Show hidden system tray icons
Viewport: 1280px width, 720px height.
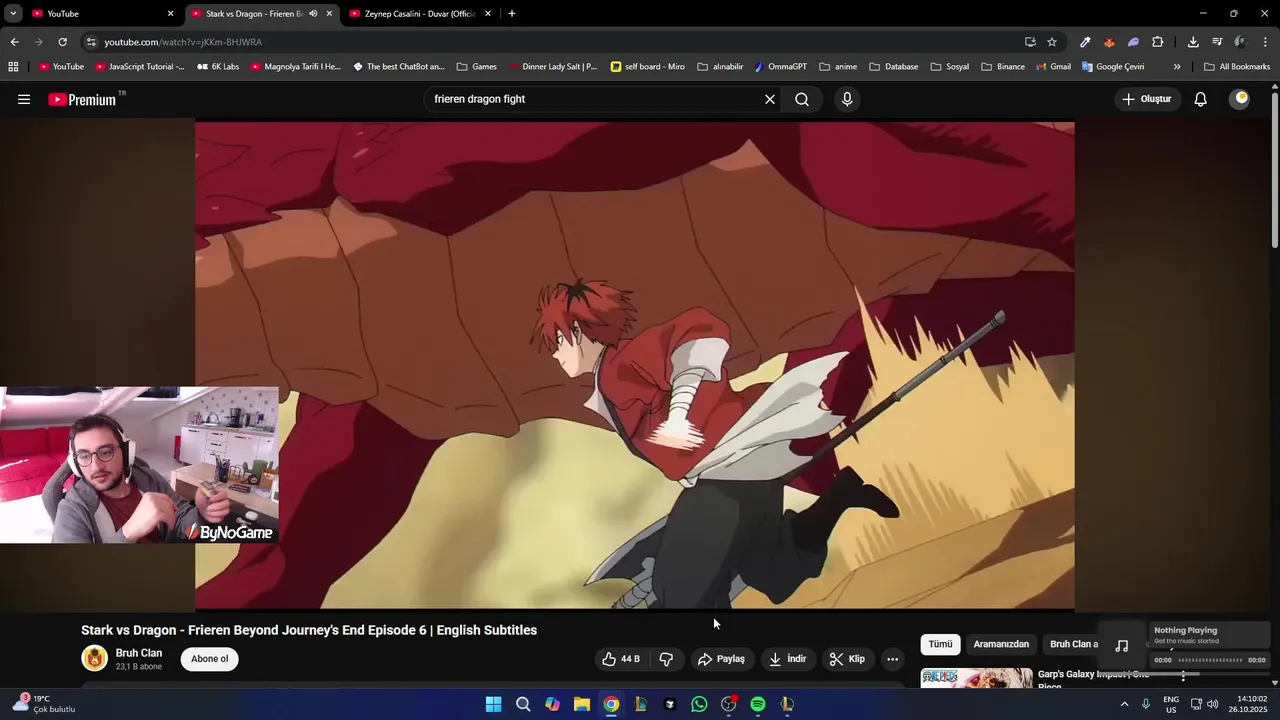pos(1124,704)
